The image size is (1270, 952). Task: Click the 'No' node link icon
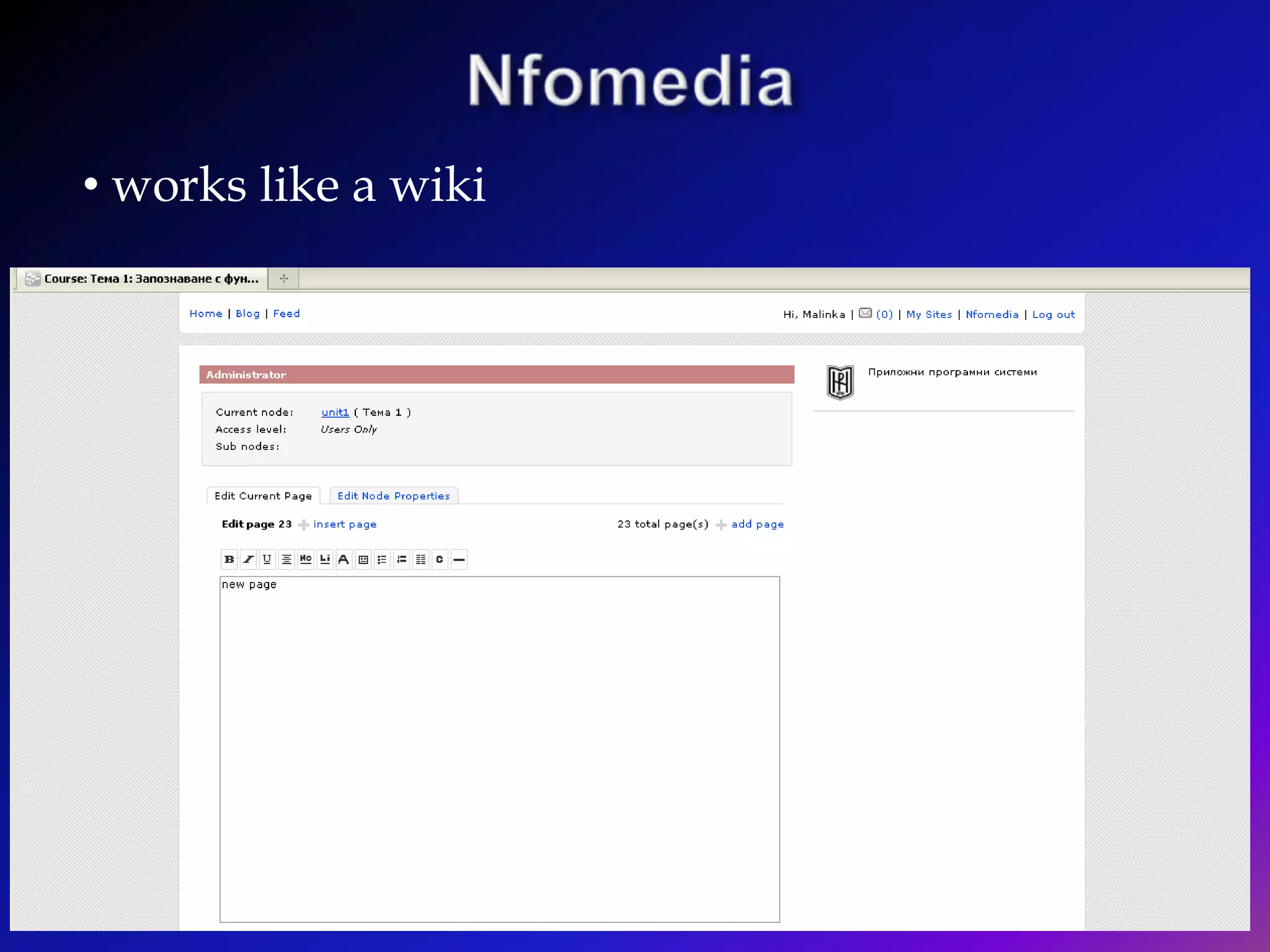coord(306,559)
